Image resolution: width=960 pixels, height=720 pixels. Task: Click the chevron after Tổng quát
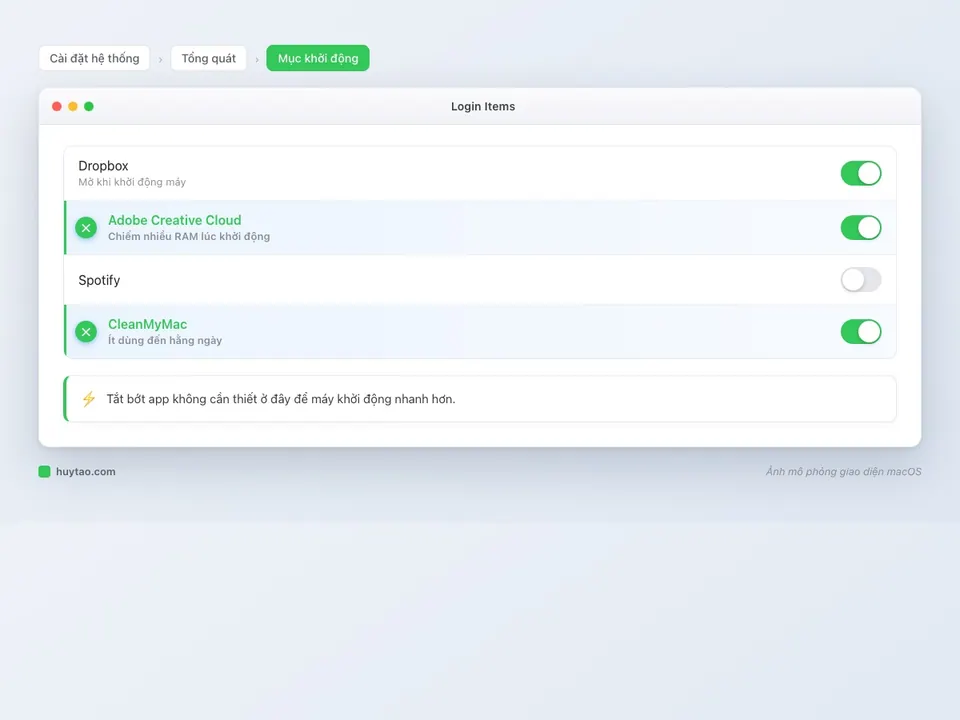pos(257,59)
